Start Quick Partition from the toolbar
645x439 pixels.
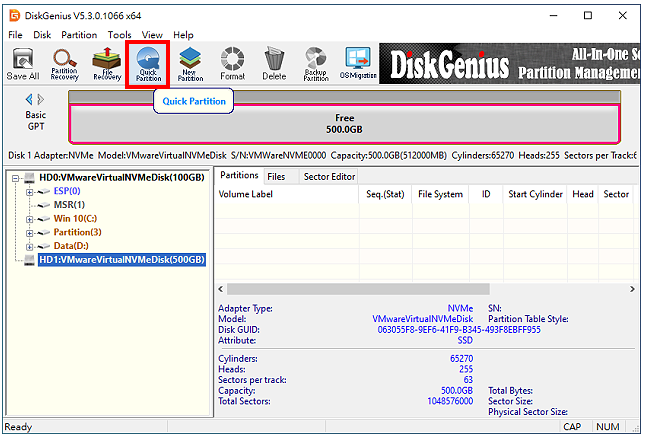(148, 64)
